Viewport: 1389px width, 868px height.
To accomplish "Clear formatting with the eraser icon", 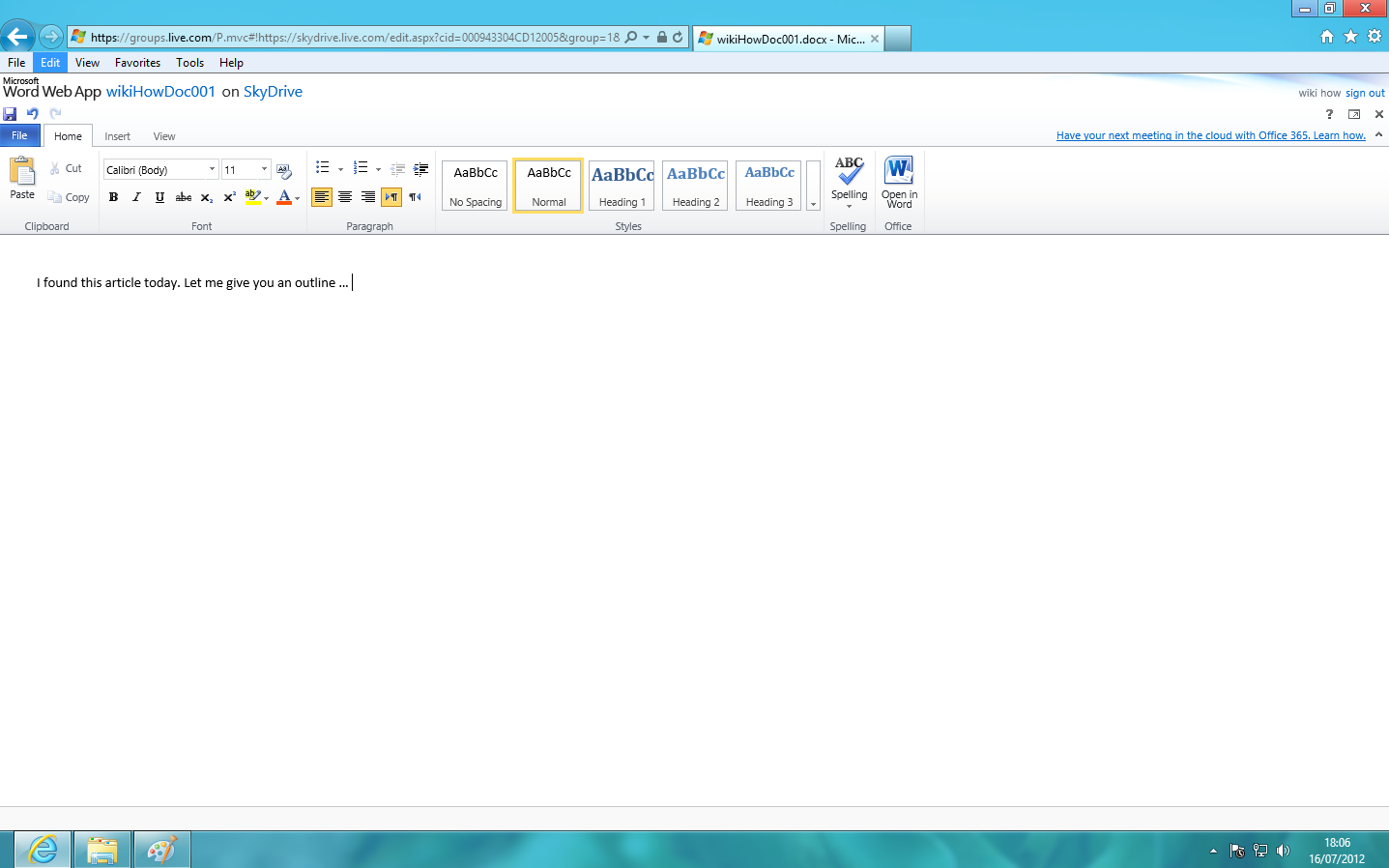I will point(284,170).
